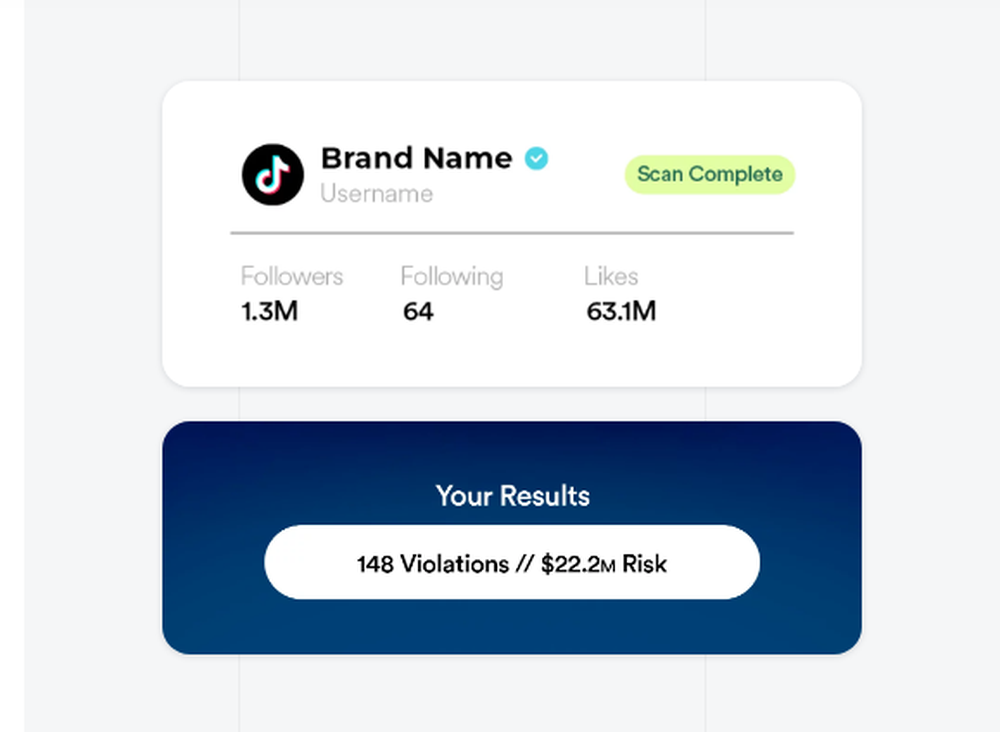Image resolution: width=1000 pixels, height=732 pixels.
Task: Select the Likes label
Action: tap(611, 276)
